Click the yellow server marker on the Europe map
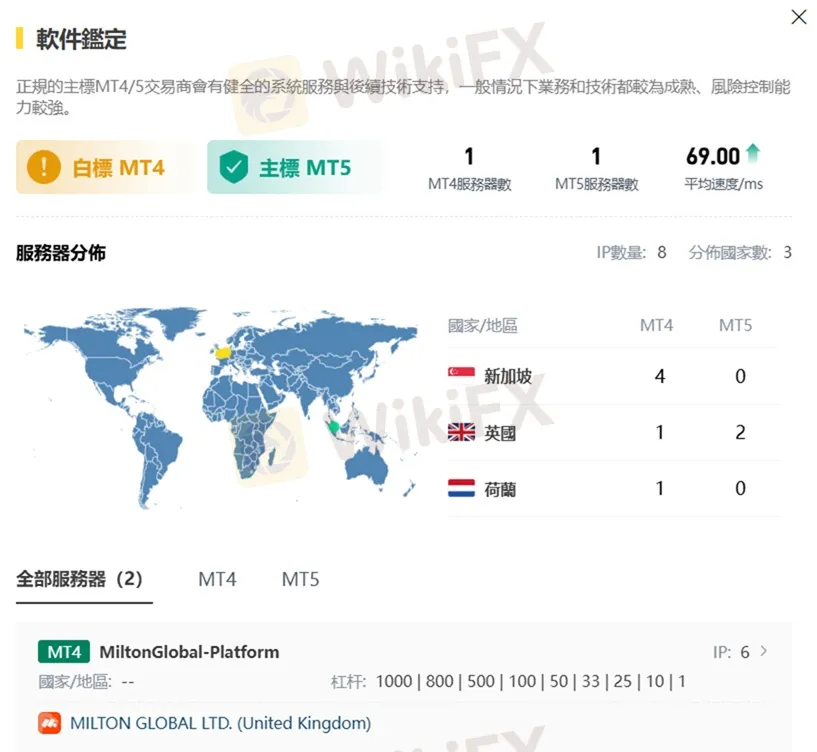The image size is (817, 752). pyautogui.click(x=222, y=353)
